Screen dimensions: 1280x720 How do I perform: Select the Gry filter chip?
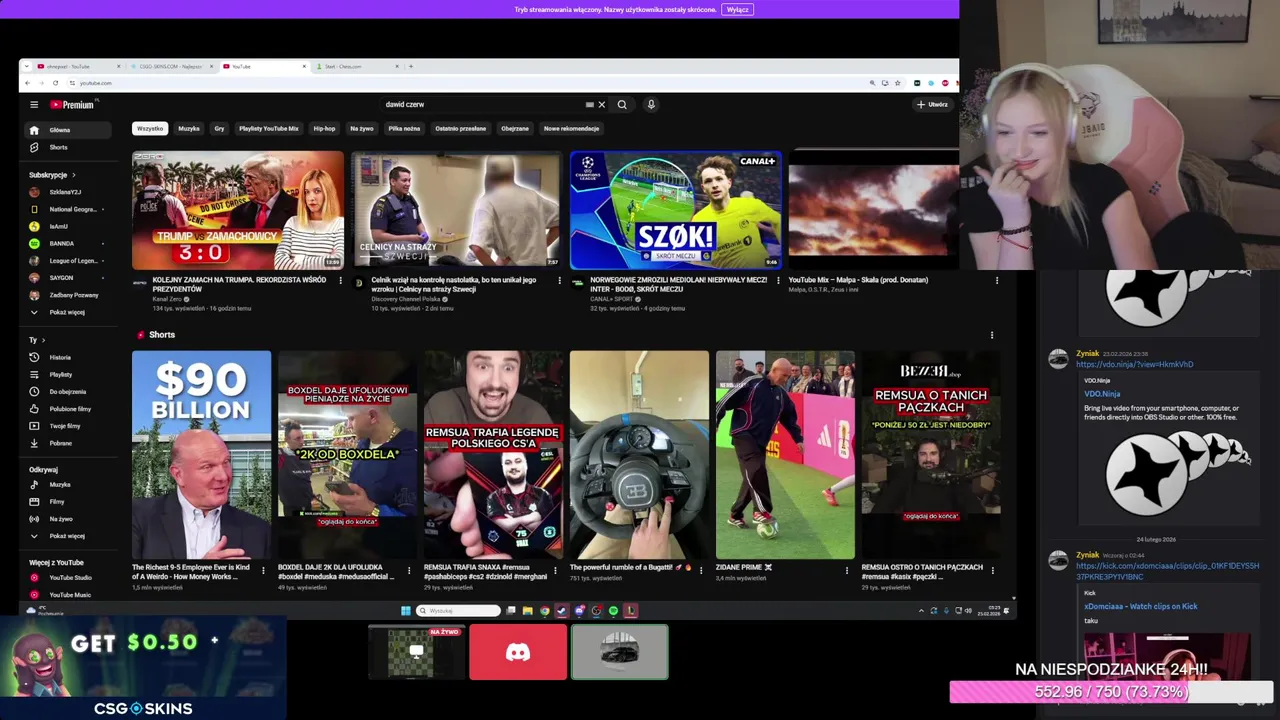(219, 128)
